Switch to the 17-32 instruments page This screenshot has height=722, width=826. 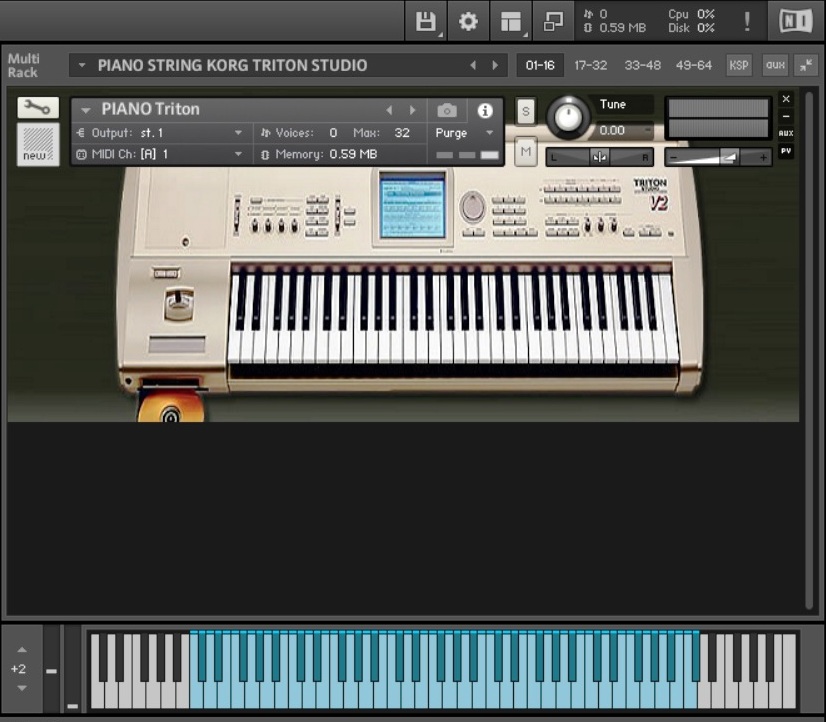tap(590, 64)
